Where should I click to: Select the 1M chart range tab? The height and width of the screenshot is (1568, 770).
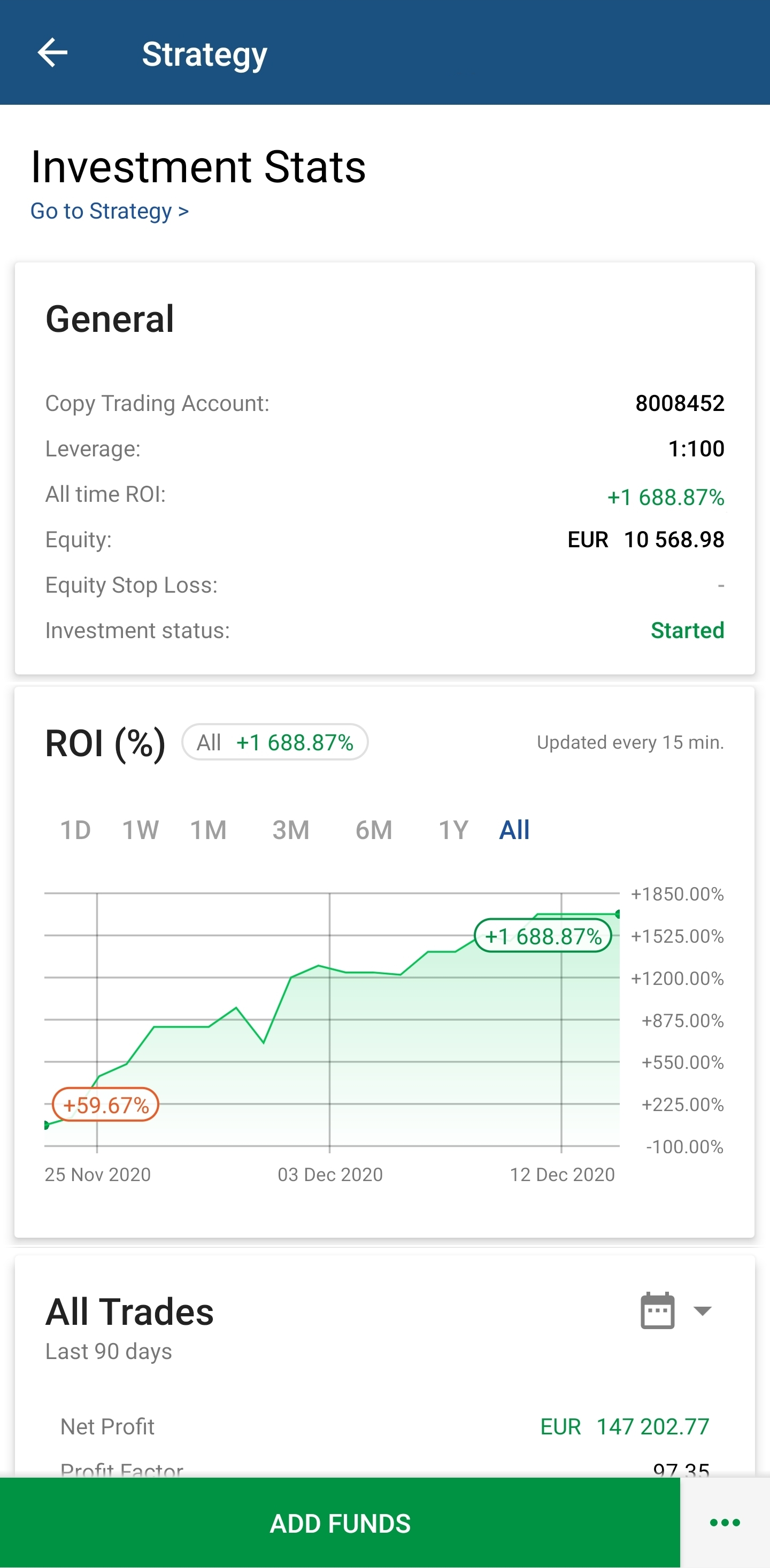coord(209,829)
